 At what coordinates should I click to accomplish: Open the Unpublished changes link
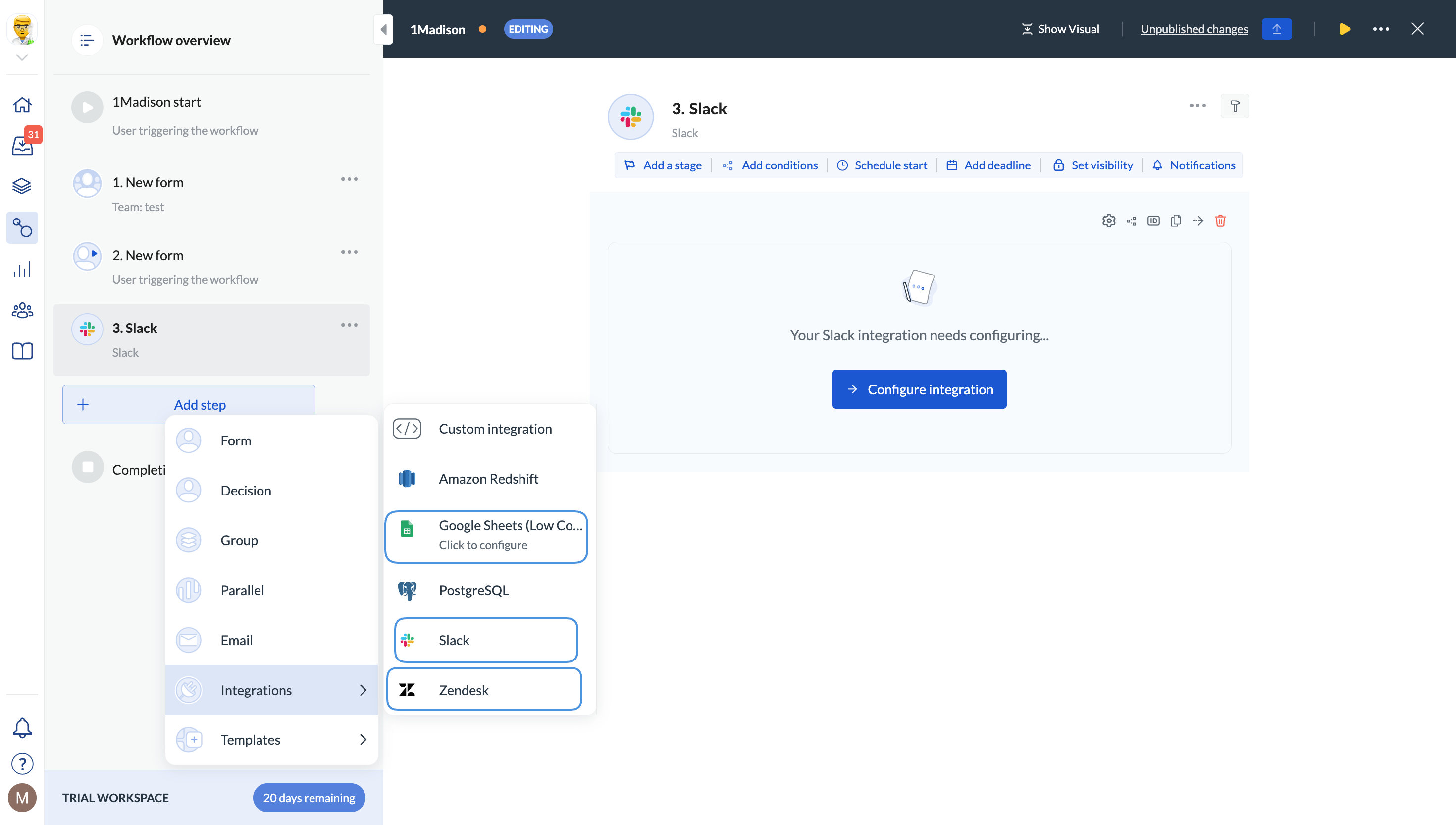point(1194,29)
